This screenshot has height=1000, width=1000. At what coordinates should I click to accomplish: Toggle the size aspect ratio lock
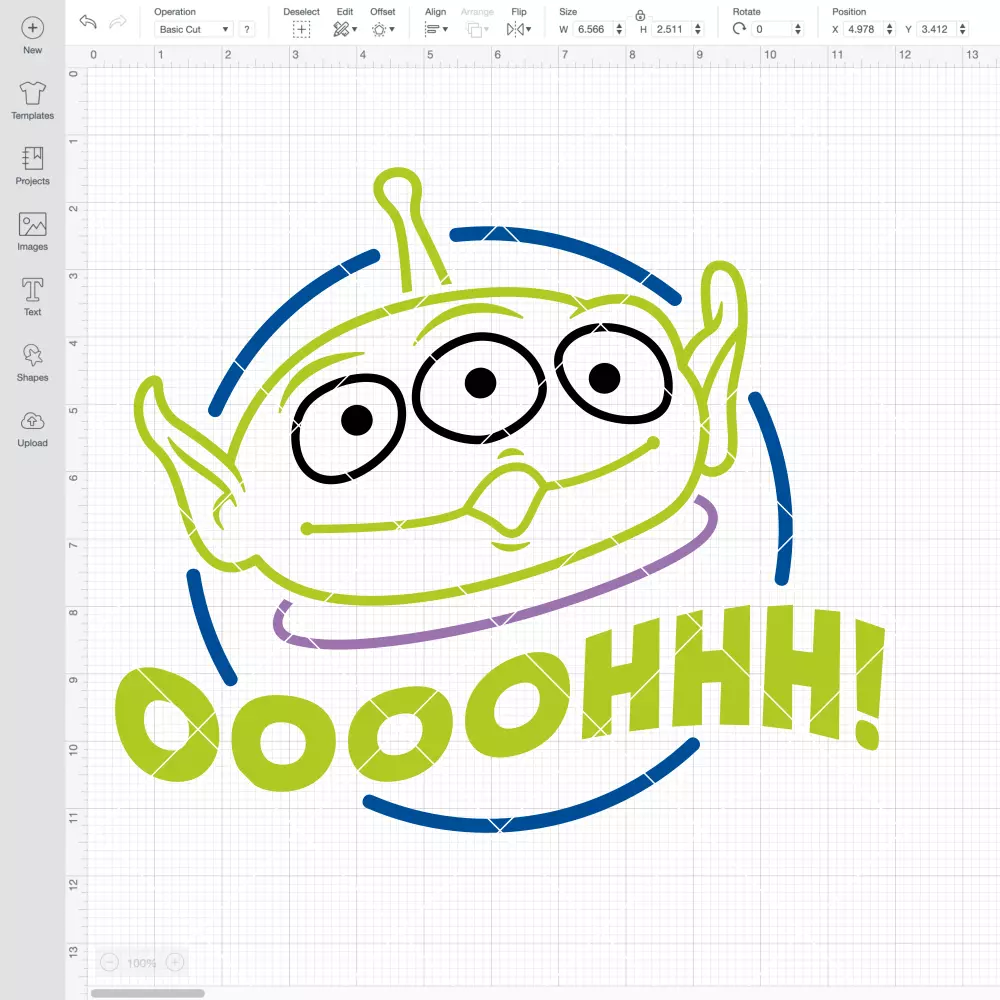click(640, 15)
